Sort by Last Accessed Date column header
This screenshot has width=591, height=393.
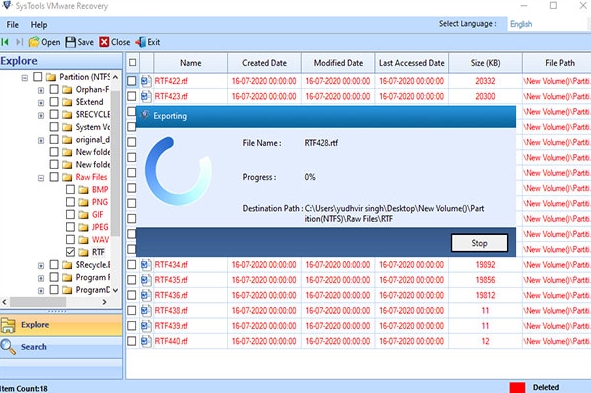click(412, 63)
